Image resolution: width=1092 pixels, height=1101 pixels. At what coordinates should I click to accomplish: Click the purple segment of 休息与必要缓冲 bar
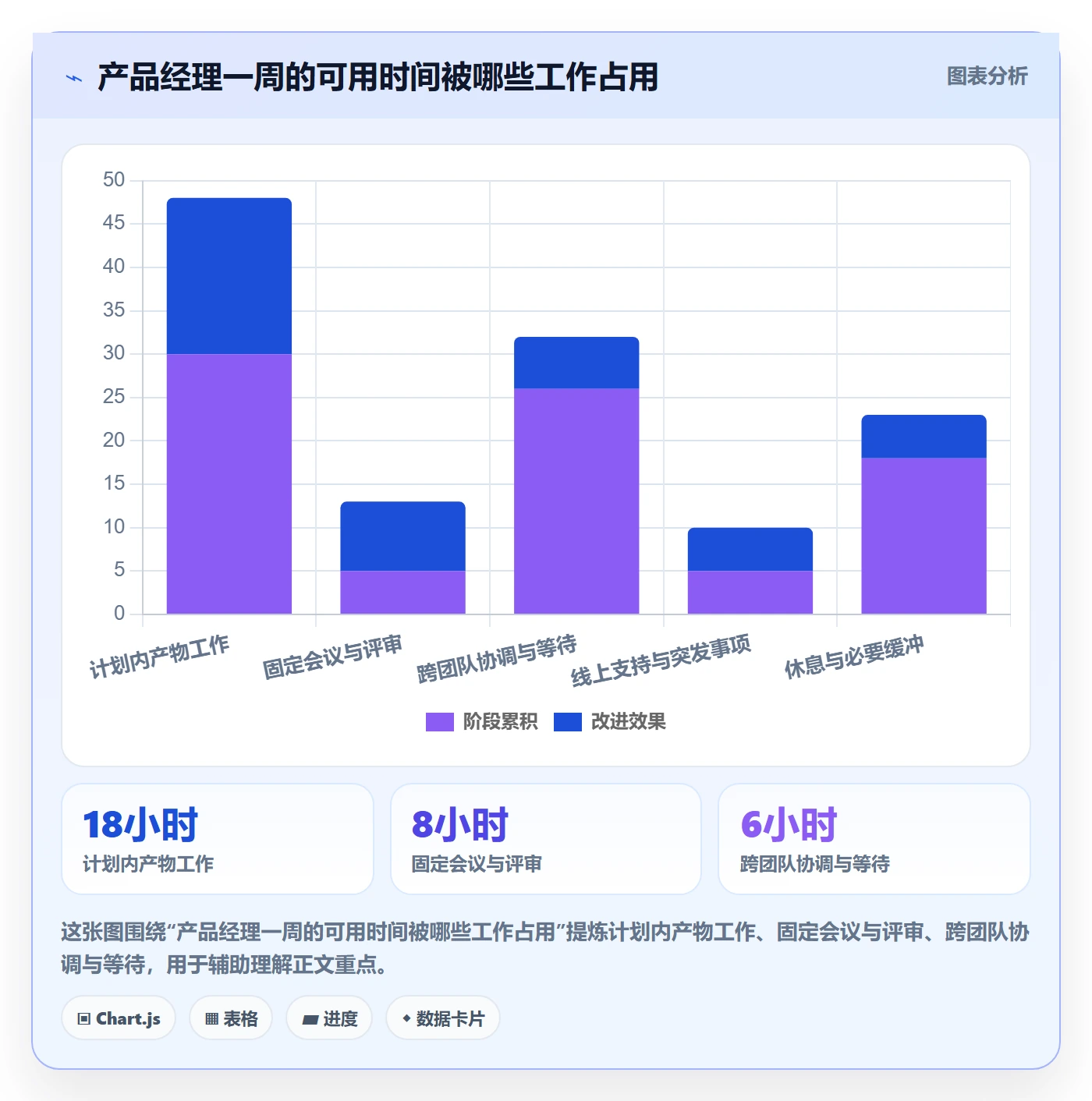pos(924,536)
